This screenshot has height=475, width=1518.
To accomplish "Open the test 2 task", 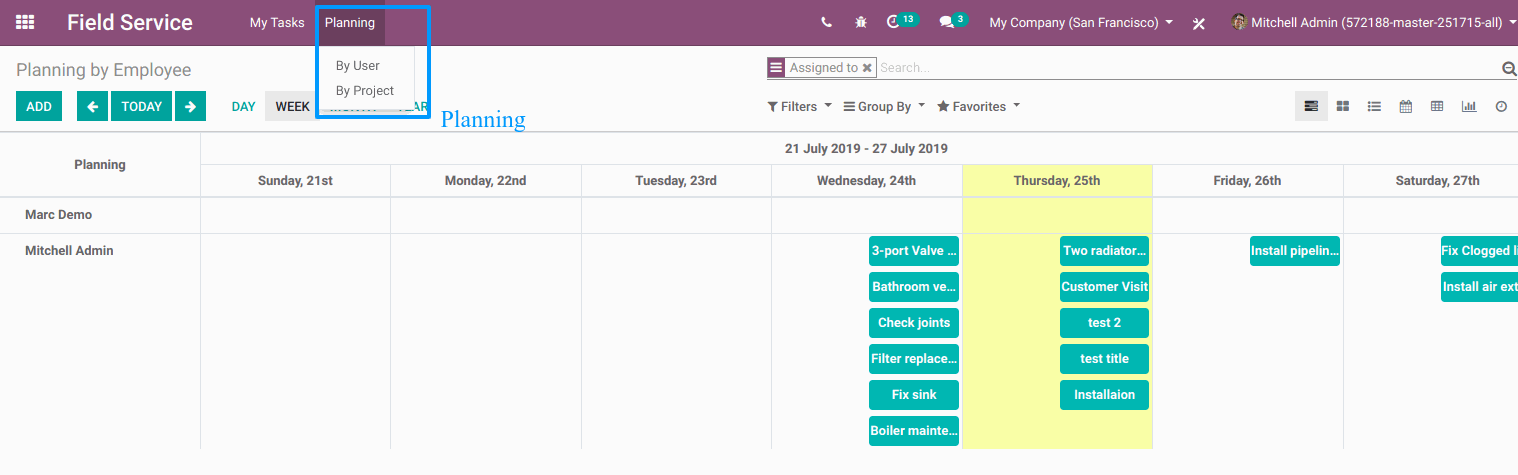I will click(1104, 323).
